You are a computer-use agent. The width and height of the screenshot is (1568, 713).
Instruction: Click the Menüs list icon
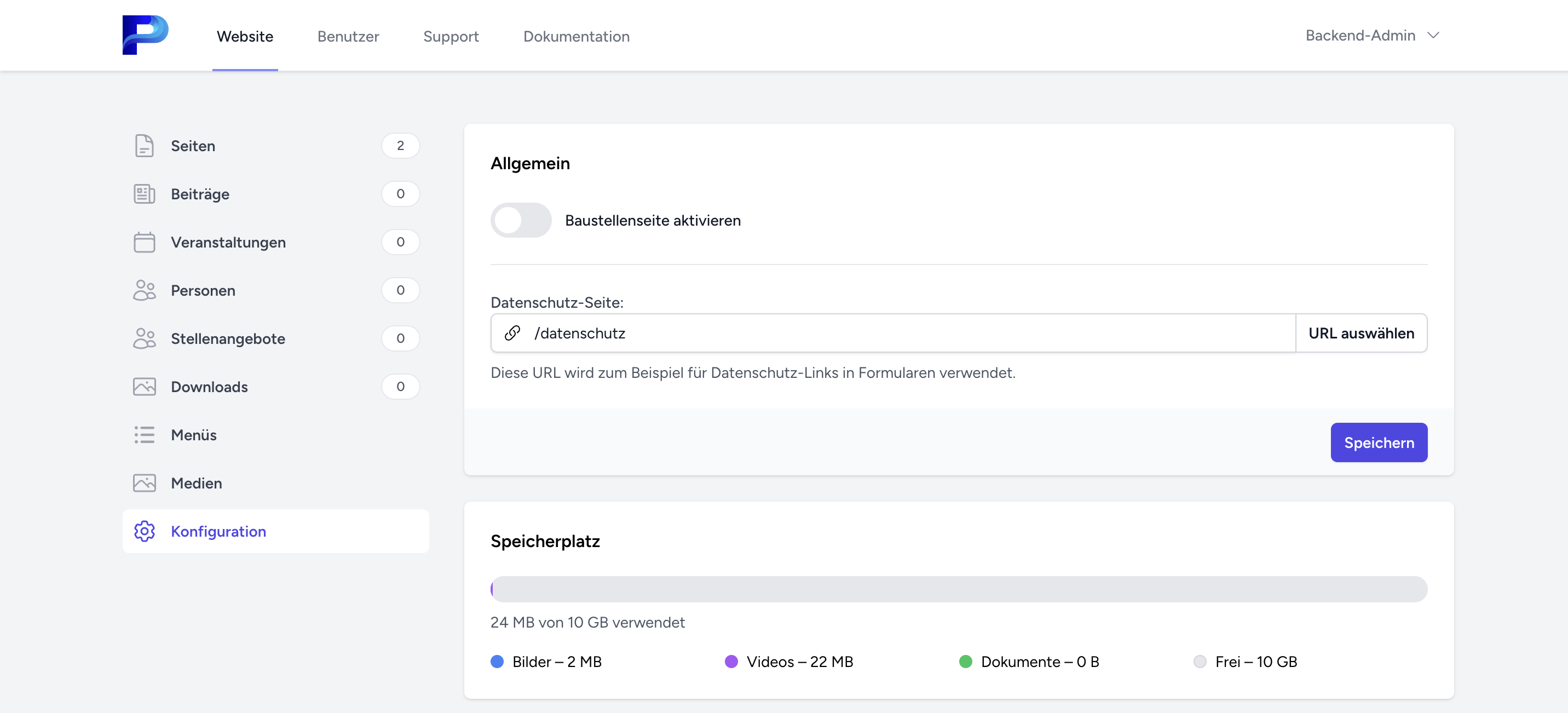pos(144,435)
